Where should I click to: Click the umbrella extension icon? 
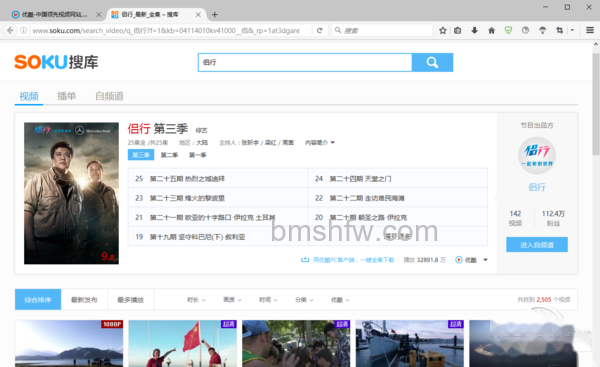pyautogui.click(x=542, y=30)
